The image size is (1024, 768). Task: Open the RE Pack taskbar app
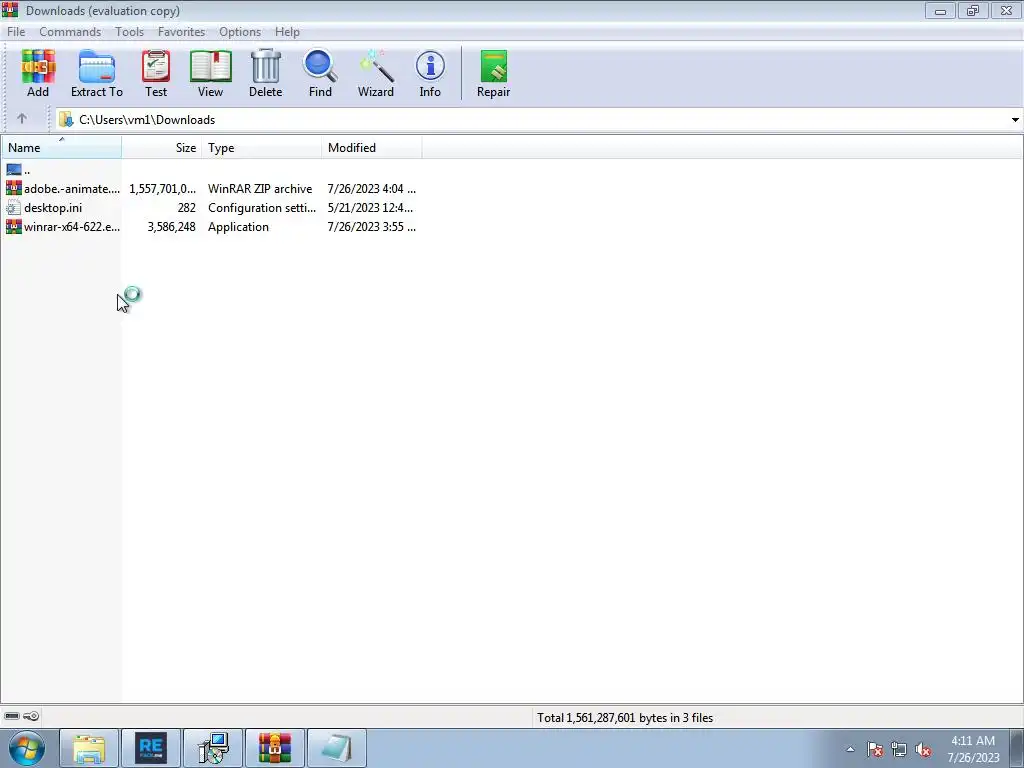pos(151,748)
